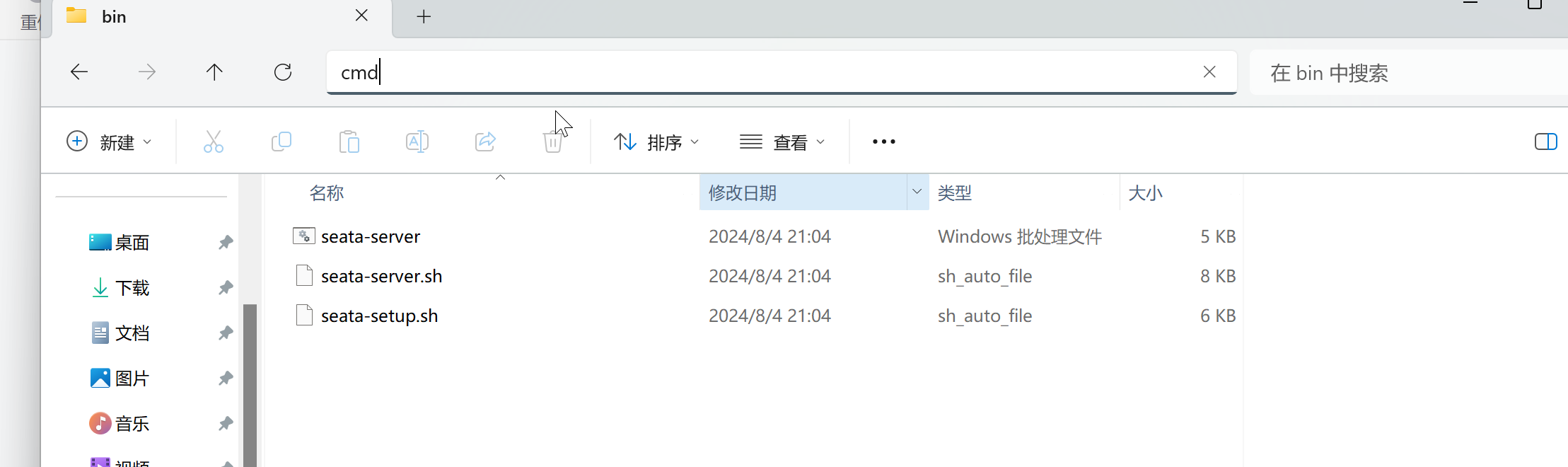Unpin Desktop via its pin icon
The image size is (1568, 467).
226,243
